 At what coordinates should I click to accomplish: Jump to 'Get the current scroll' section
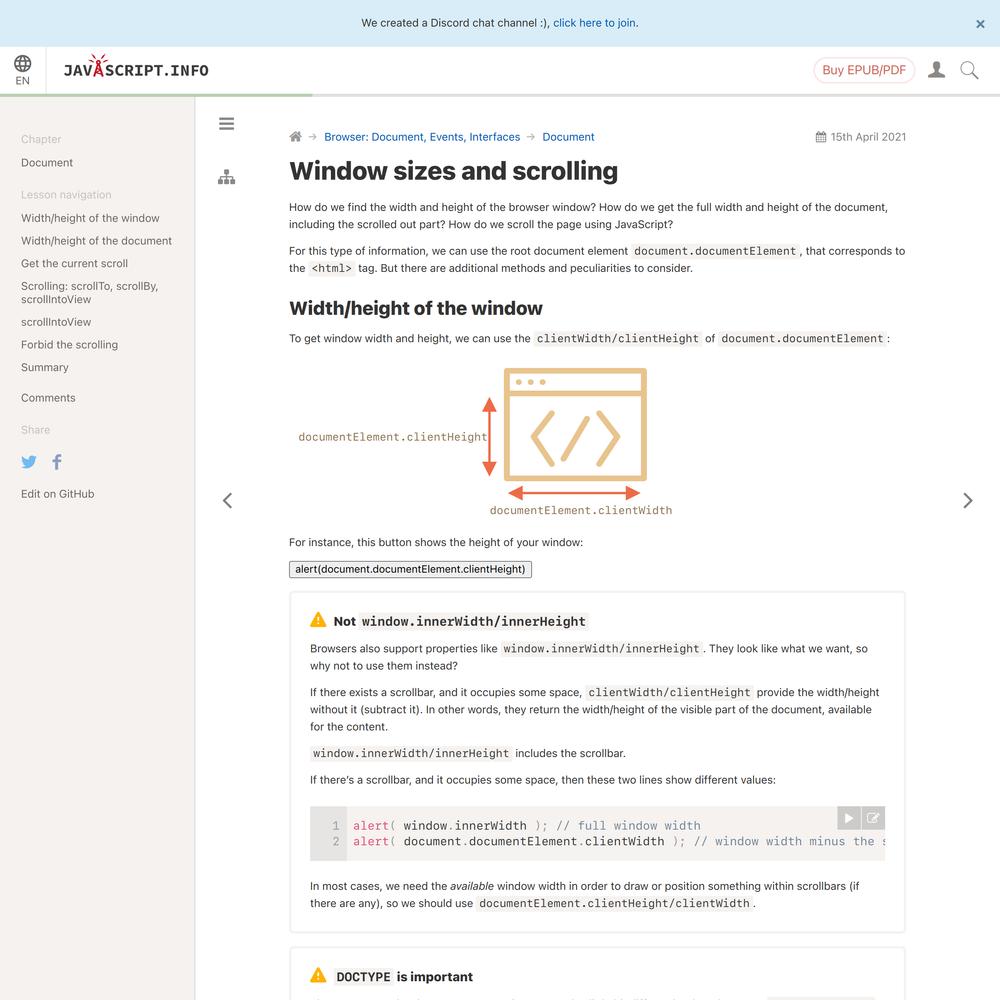tap(74, 263)
